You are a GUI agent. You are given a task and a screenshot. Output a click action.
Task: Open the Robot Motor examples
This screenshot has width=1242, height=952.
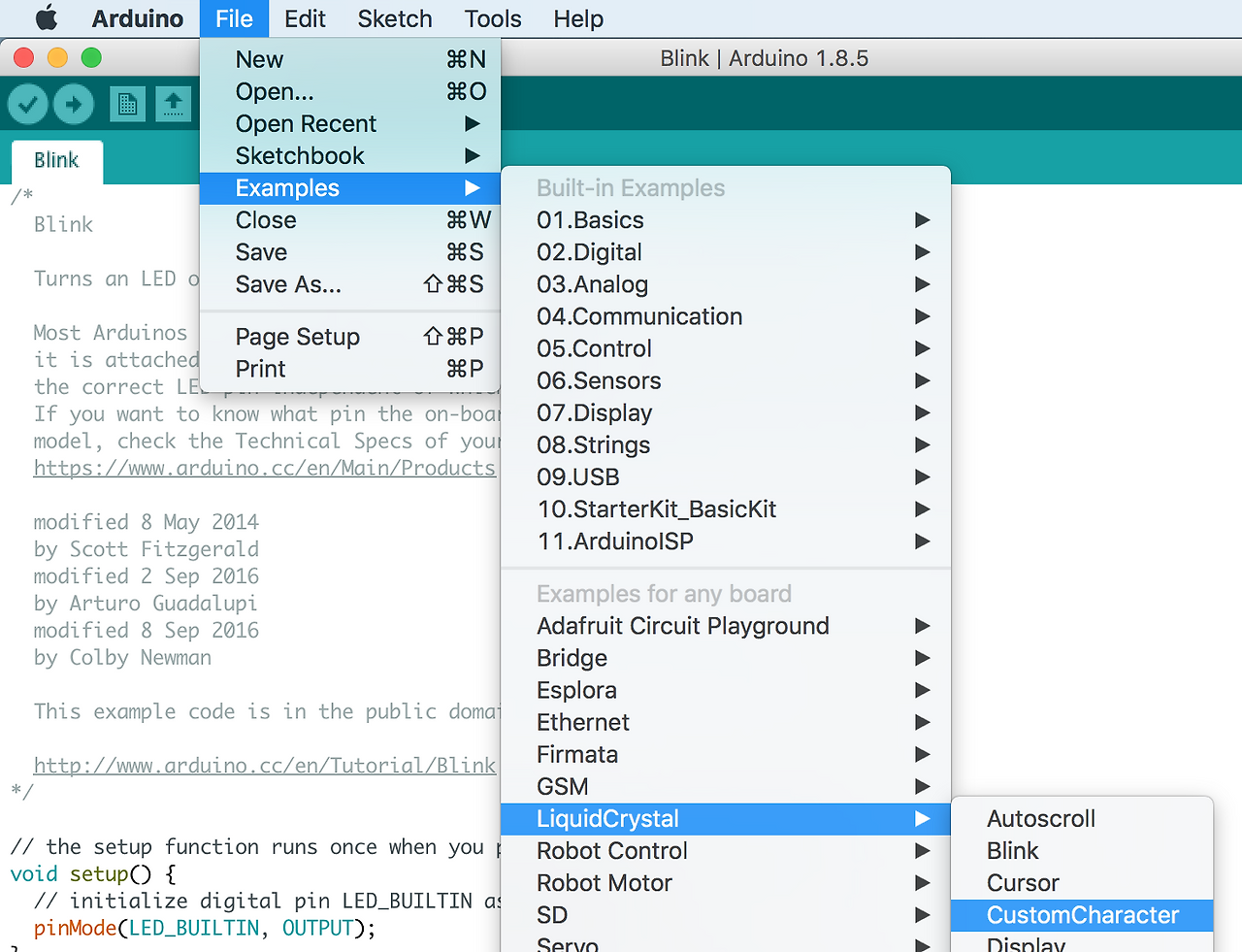pos(726,883)
